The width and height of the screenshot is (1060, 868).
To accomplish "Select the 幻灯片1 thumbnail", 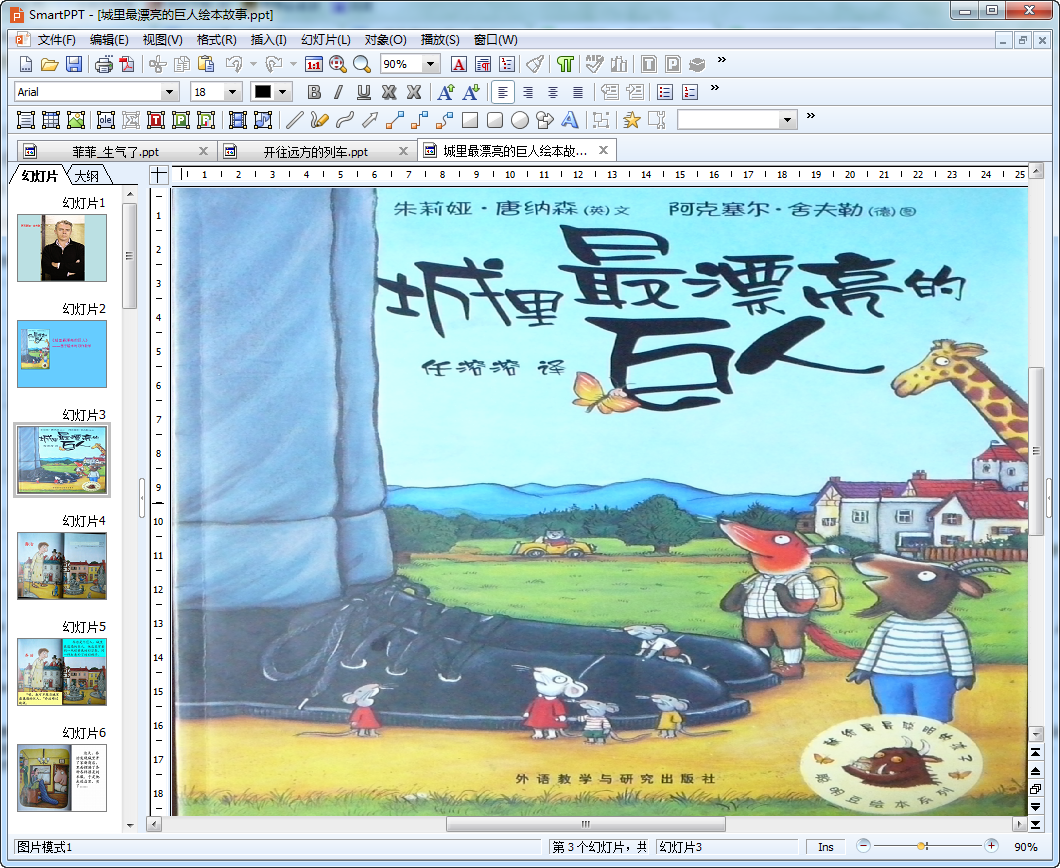I will [x=62, y=248].
